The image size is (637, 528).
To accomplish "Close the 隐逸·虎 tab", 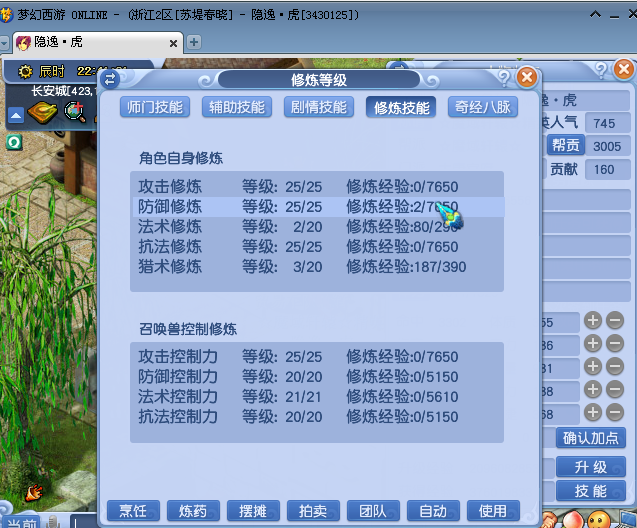I will coord(173,43).
